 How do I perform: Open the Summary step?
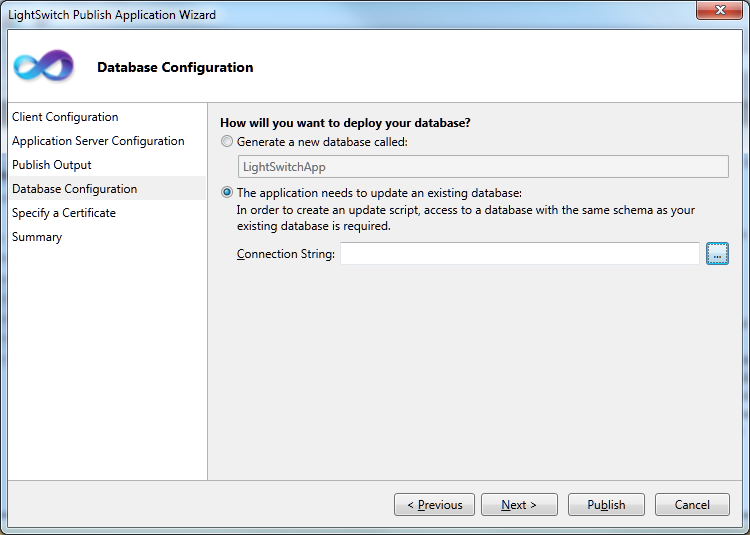[37, 237]
